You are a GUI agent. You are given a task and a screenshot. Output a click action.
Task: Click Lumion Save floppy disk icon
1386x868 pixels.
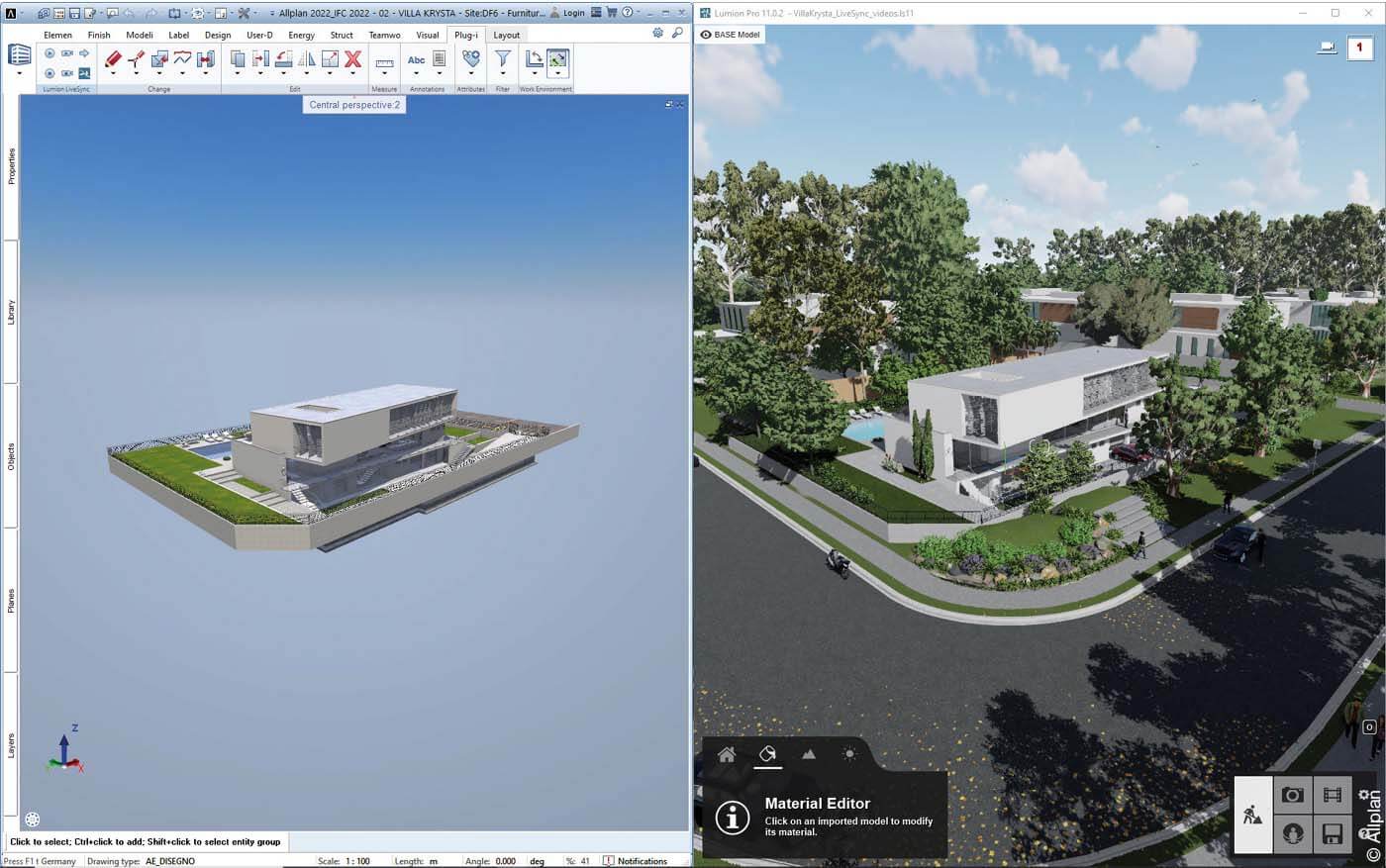coord(1332,833)
